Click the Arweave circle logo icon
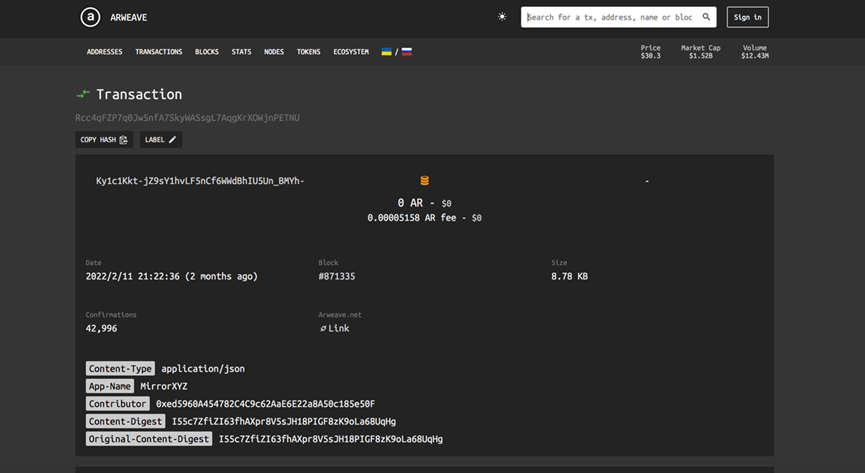 click(x=90, y=17)
